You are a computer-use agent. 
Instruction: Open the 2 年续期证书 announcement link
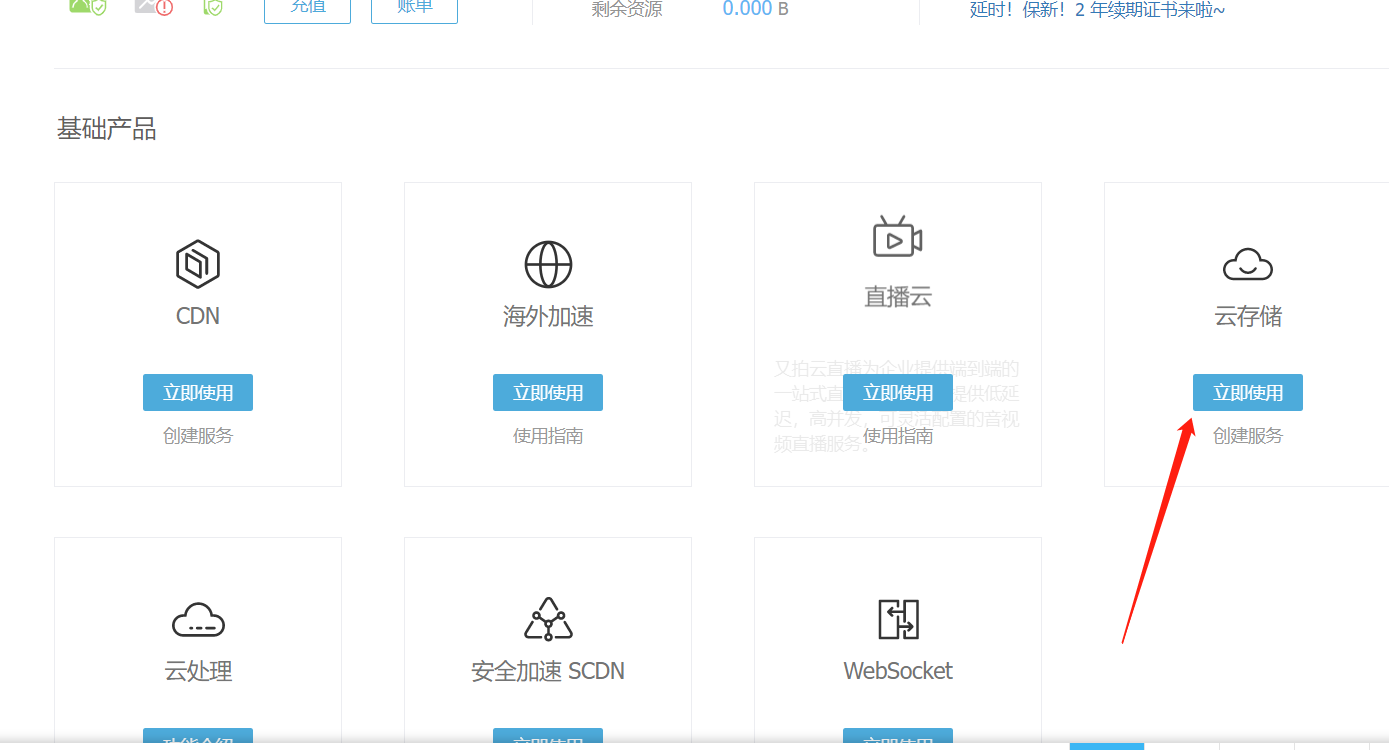[x=1097, y=10]
